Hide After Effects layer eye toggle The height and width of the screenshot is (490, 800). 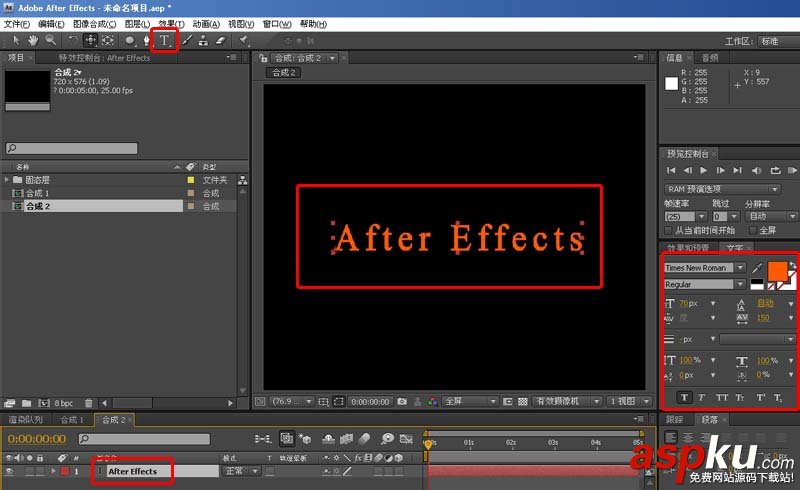tap(9, 471)
